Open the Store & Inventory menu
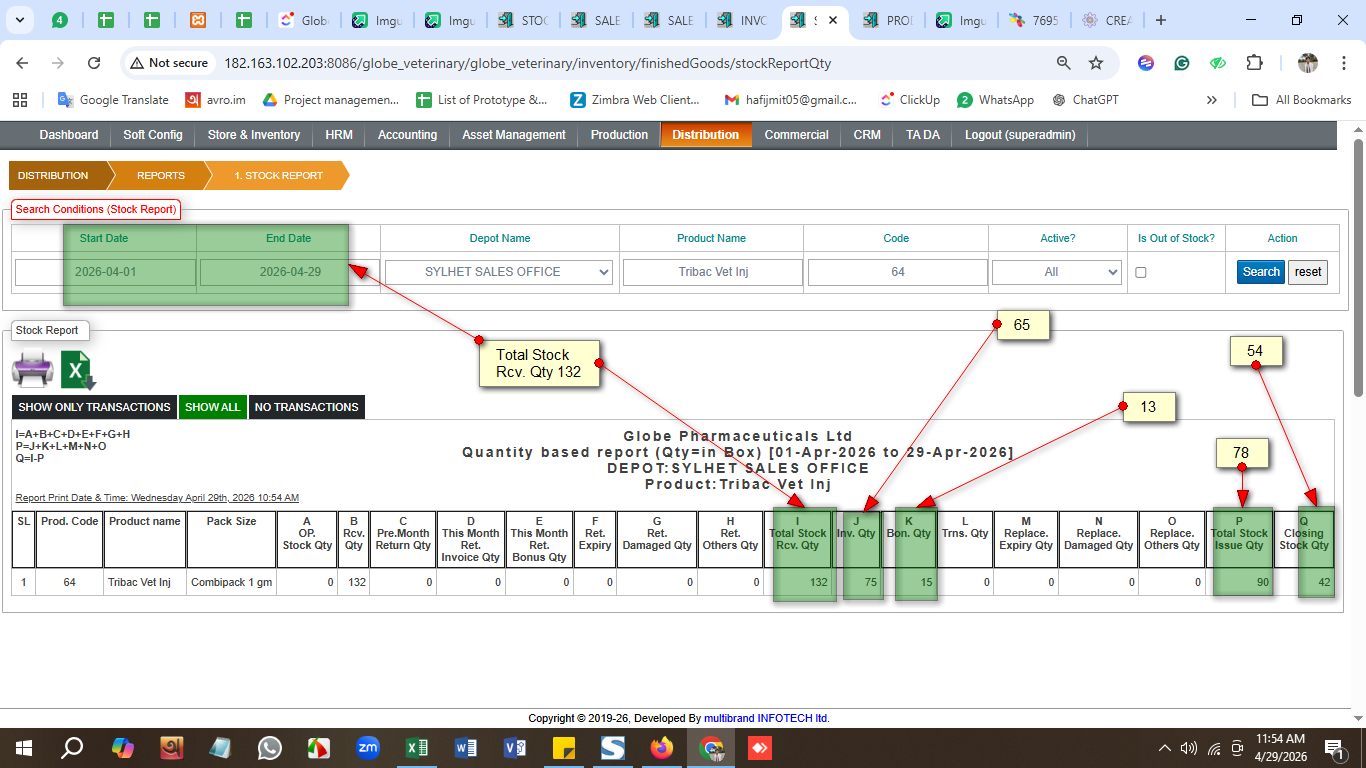Viewport: 1366px width, 768px height. (x=254, y=135)
